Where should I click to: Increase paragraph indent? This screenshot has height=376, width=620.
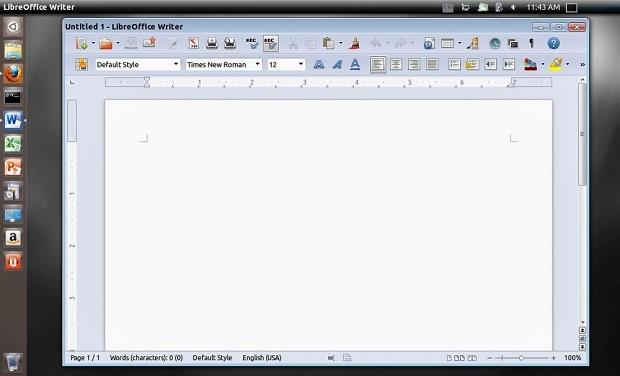pyautogui.click(x=509, y=64)
